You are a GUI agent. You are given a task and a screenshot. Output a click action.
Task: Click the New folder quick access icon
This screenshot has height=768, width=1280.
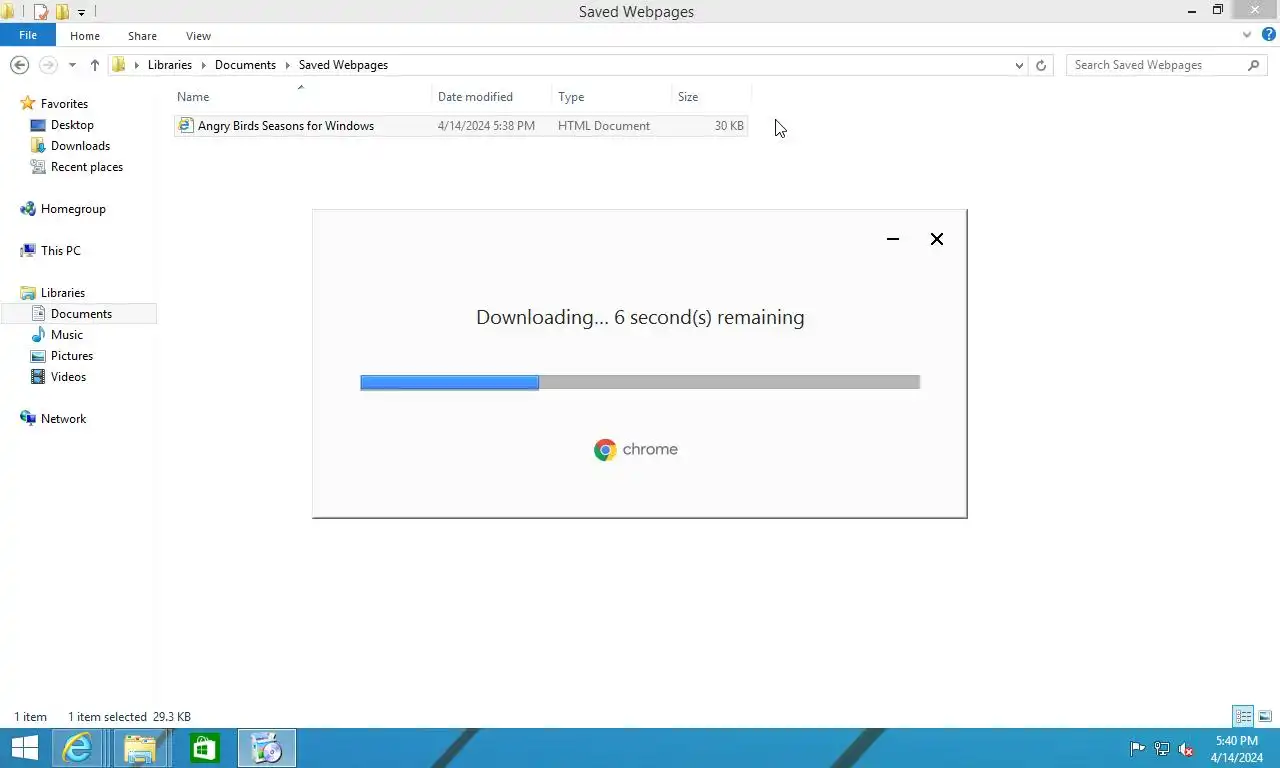(62, 12)
